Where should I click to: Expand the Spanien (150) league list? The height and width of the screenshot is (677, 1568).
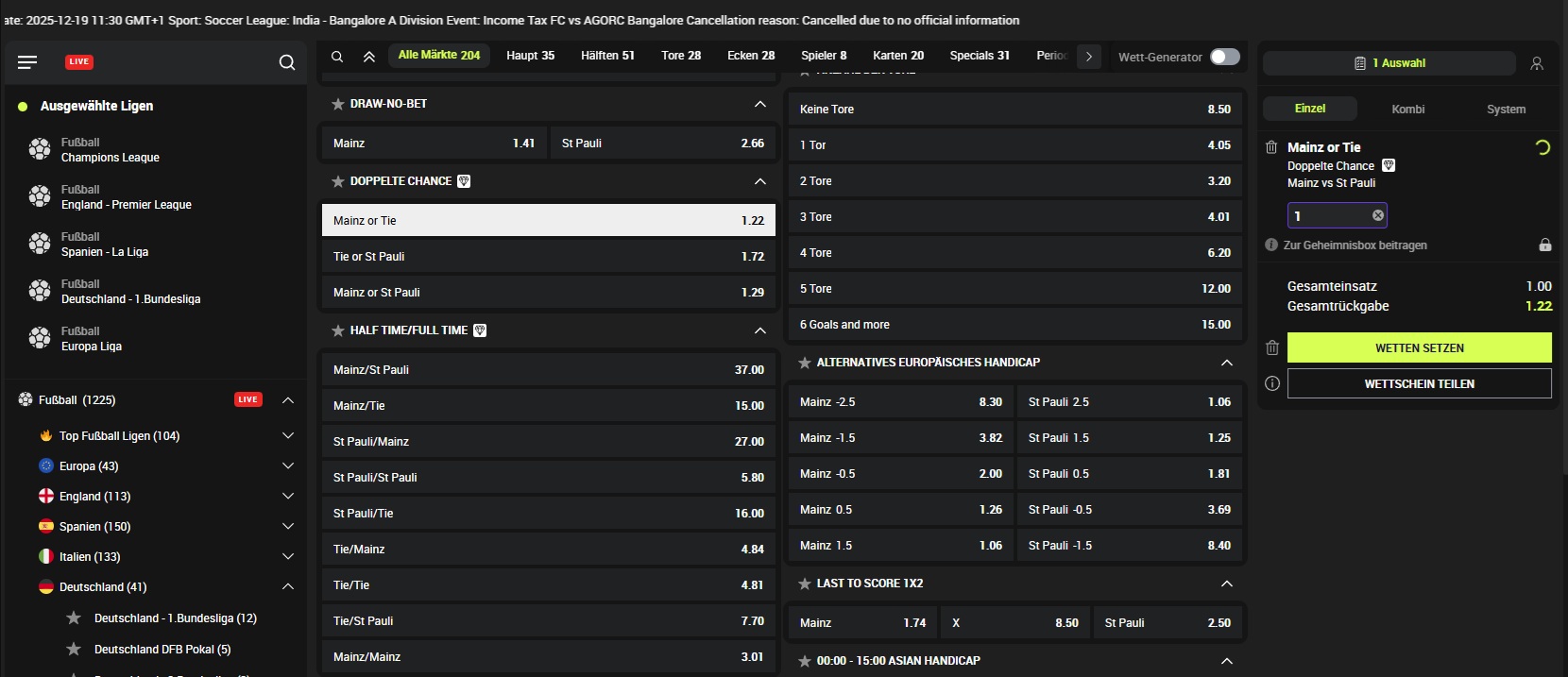pyautogui.click(x=288, y=527)
